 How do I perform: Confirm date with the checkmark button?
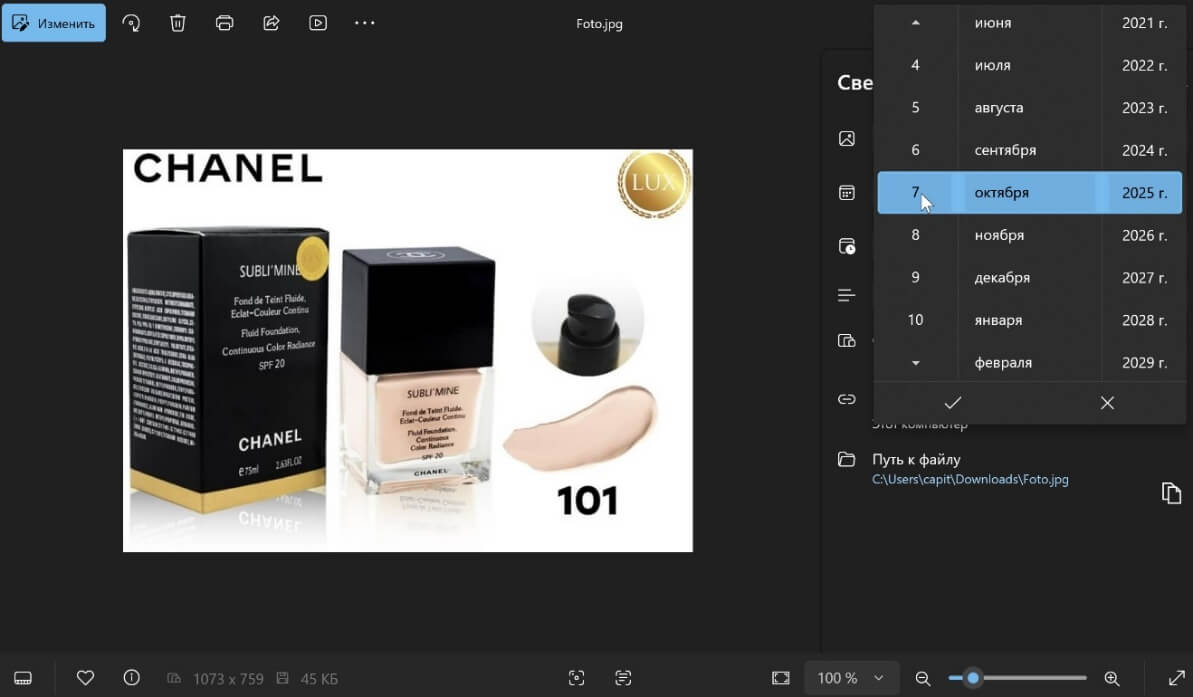coord(952,402)
